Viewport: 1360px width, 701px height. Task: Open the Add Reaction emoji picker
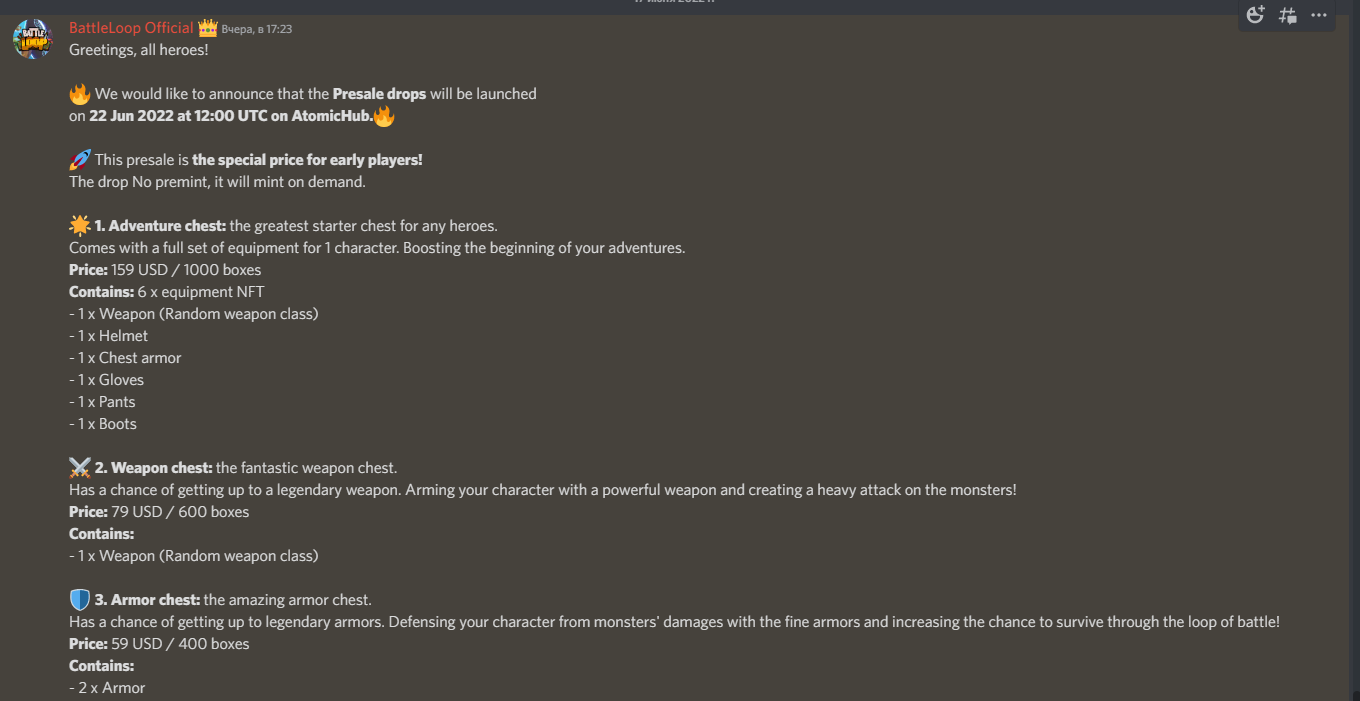coord(1256,15)
